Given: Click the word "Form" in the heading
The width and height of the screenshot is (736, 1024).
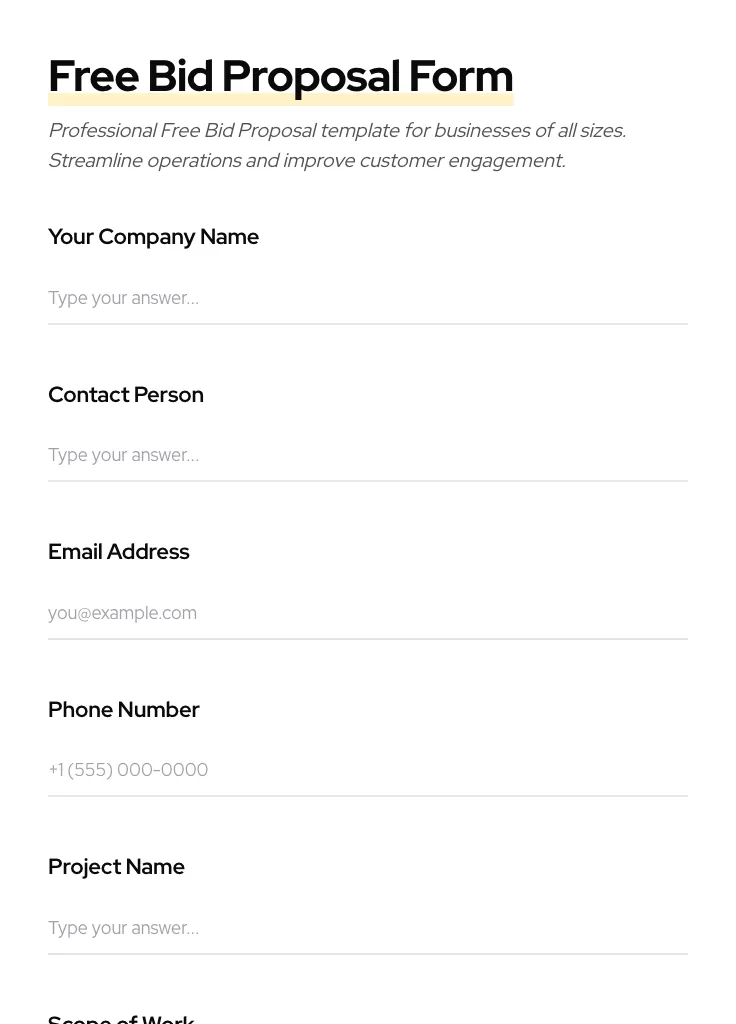Looking at the screenshot, I should point(461,77).
